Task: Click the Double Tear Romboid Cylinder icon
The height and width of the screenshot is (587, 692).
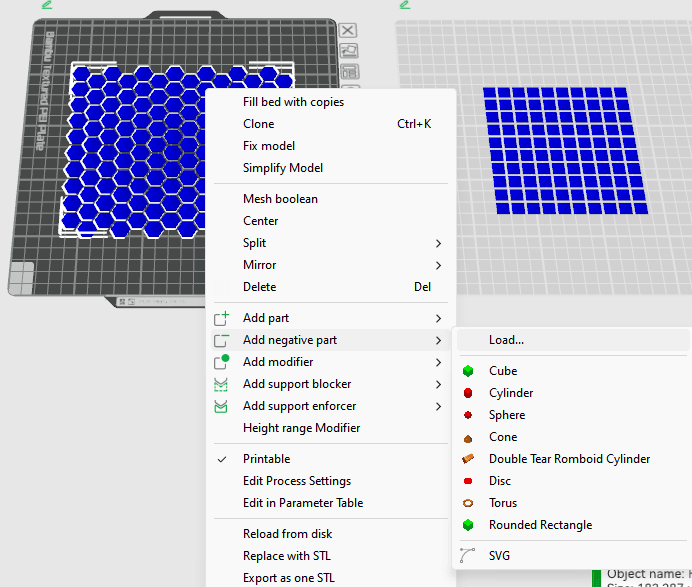Action: click(x=468, y=459)
